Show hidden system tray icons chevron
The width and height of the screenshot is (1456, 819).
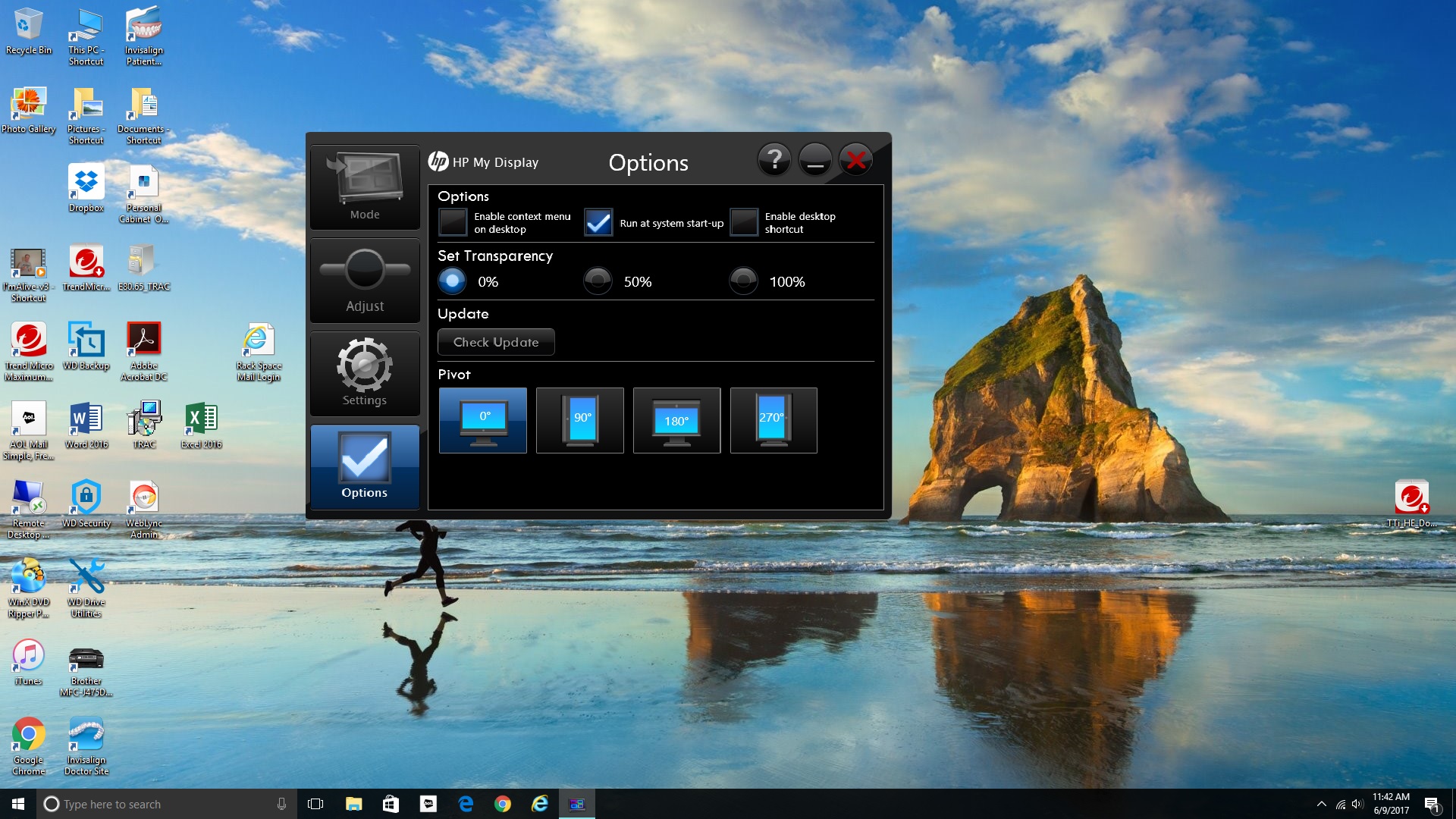coord(1322,804)
